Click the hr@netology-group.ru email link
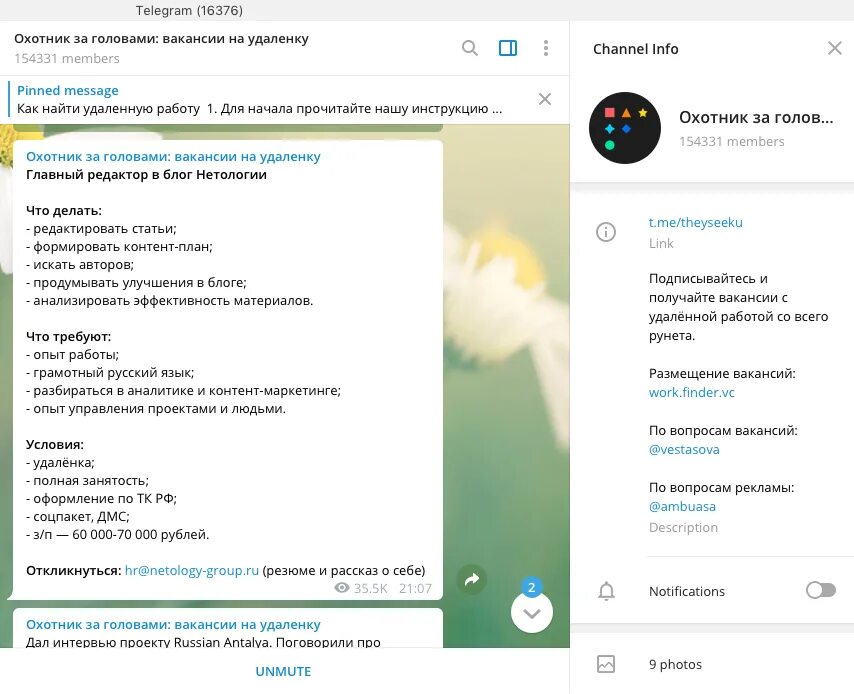Image resolution: width=854 pixels, height=694 pixels. click(192, 570)
